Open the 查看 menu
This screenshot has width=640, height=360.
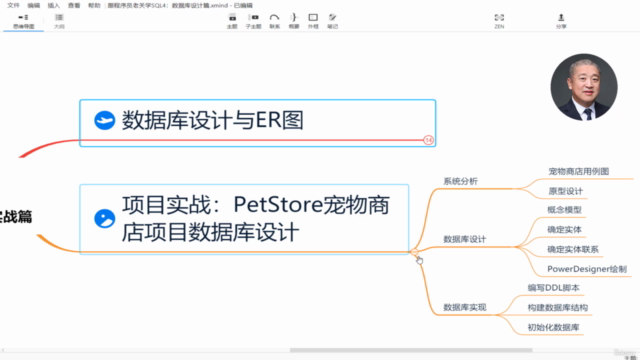pyautogui.click(x=74, y=5)
